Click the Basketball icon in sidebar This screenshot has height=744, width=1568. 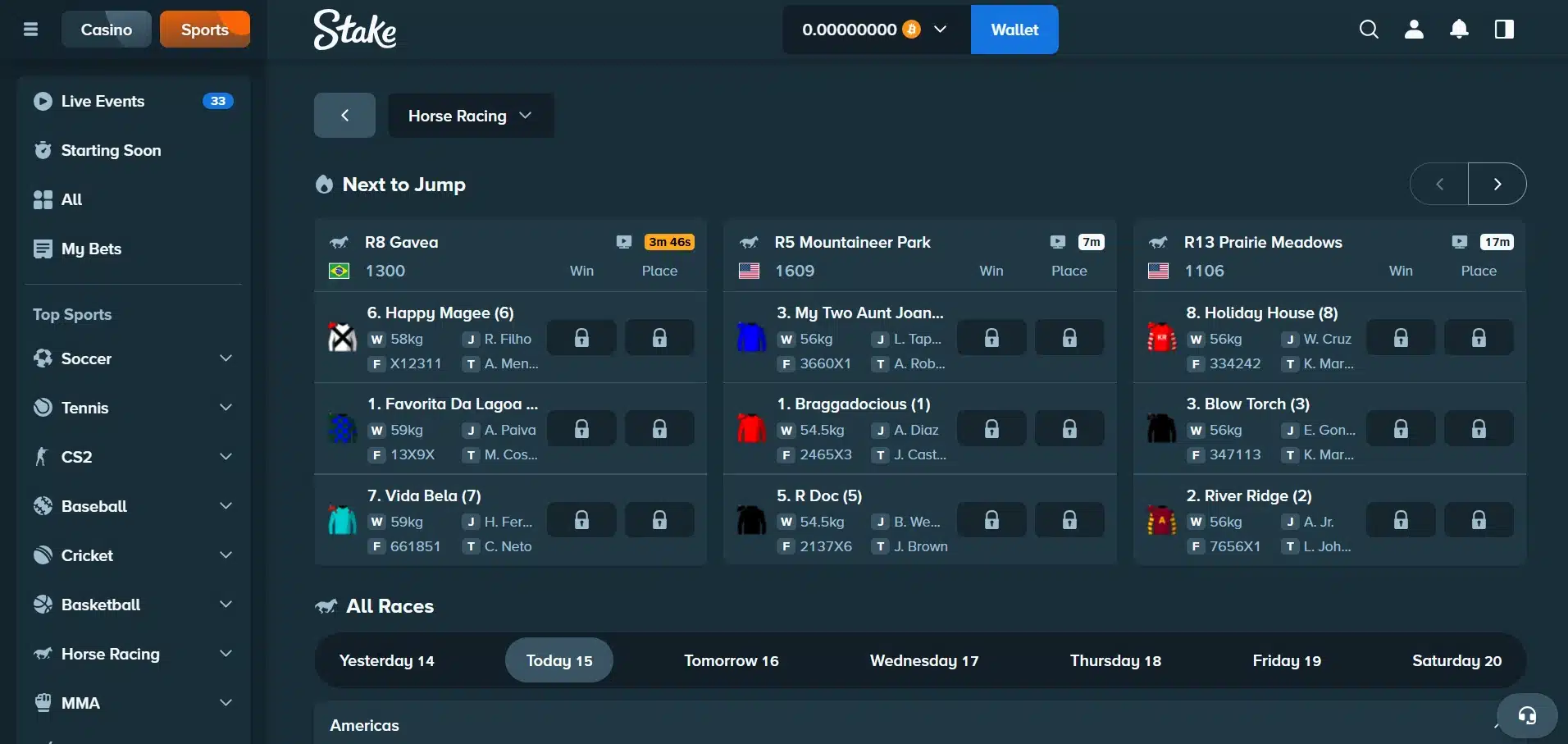43,605
